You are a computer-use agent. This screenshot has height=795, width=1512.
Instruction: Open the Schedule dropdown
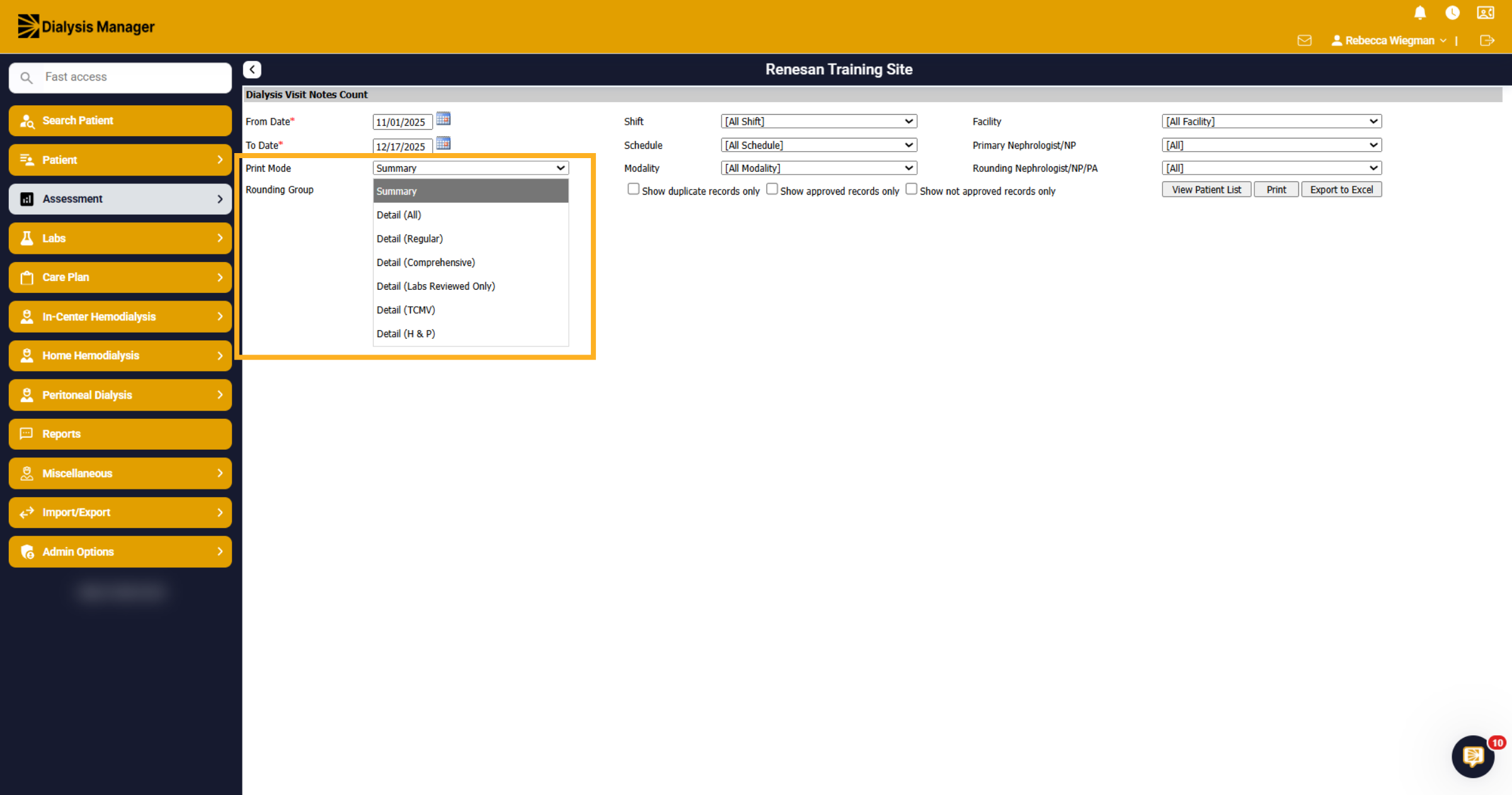point(819,145)
